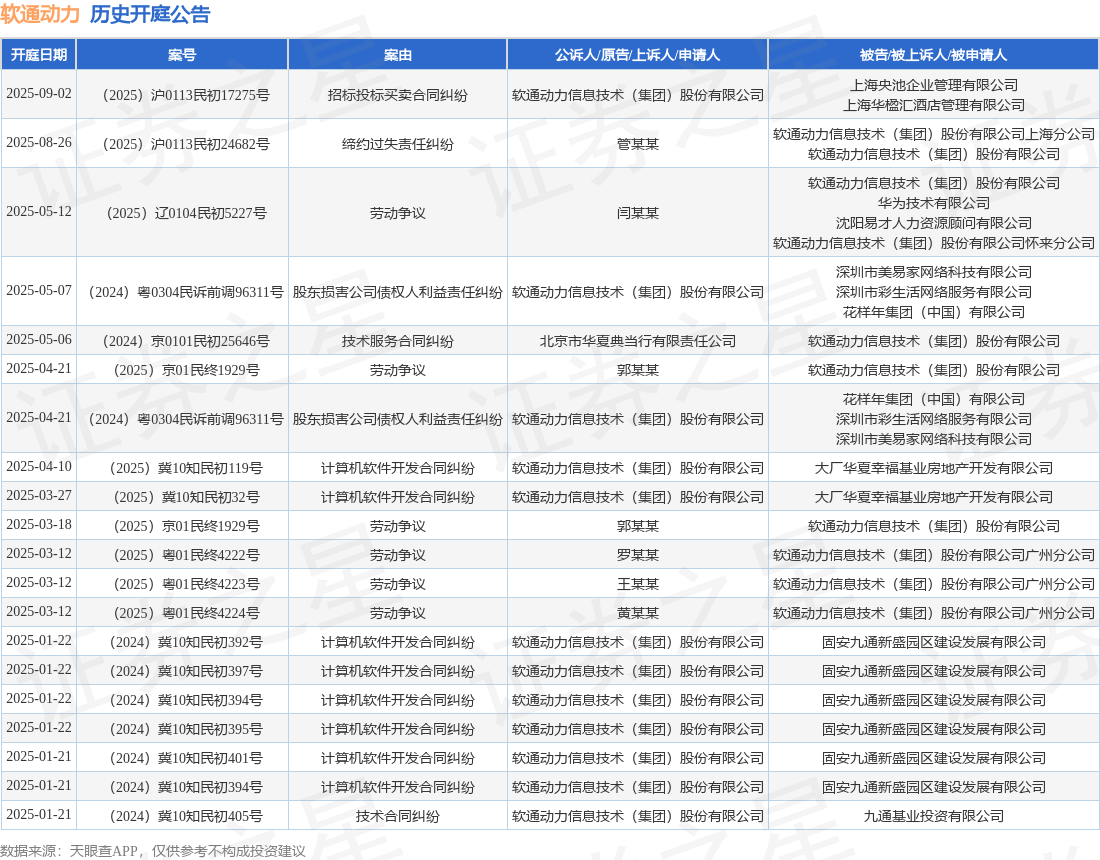Select the 公诉人/原告/上诉人/申请人 column header
The width and height of the screenshot is (1100, 860).
tap(637, 55)
